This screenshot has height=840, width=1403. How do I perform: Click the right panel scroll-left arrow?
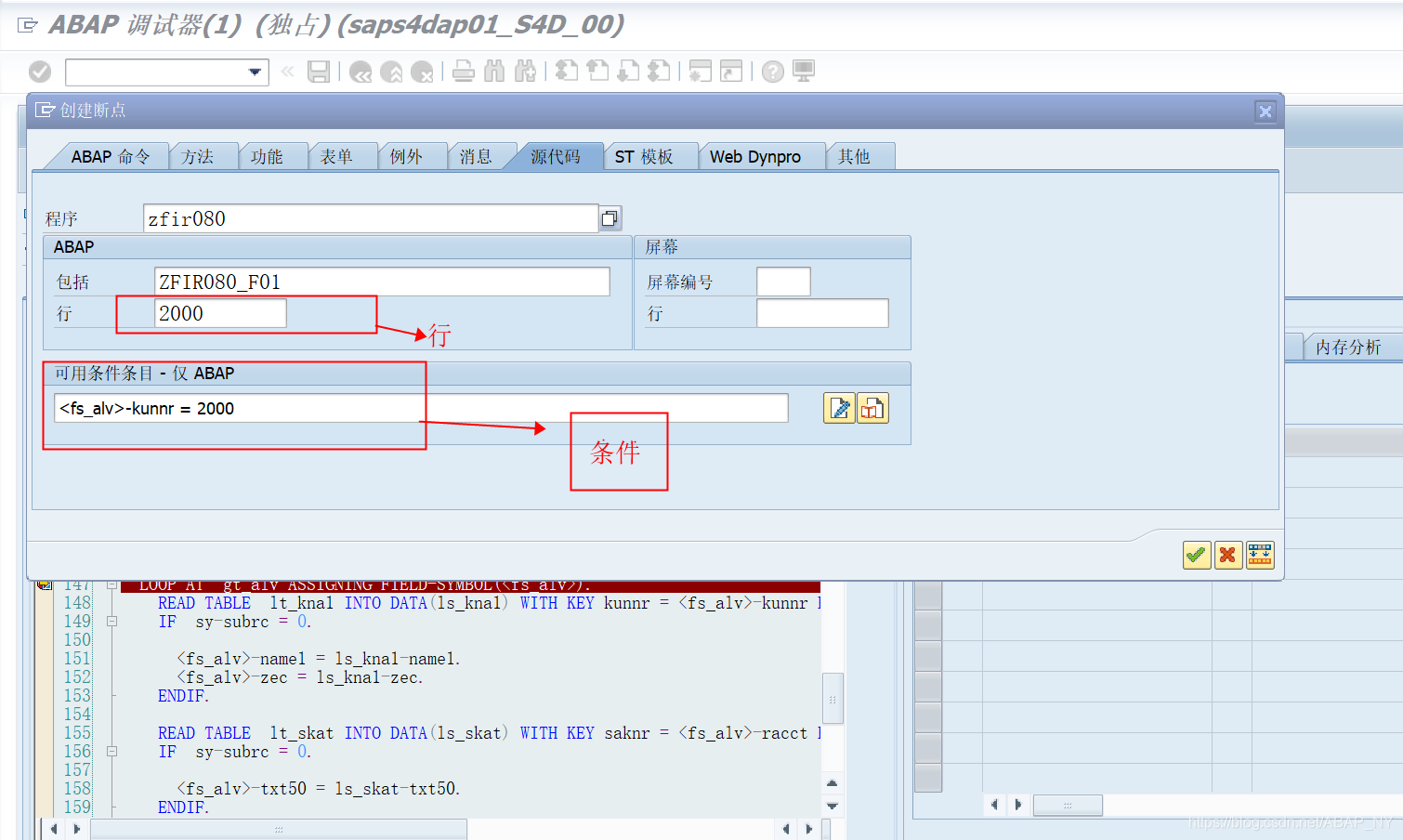coord(994,805)
